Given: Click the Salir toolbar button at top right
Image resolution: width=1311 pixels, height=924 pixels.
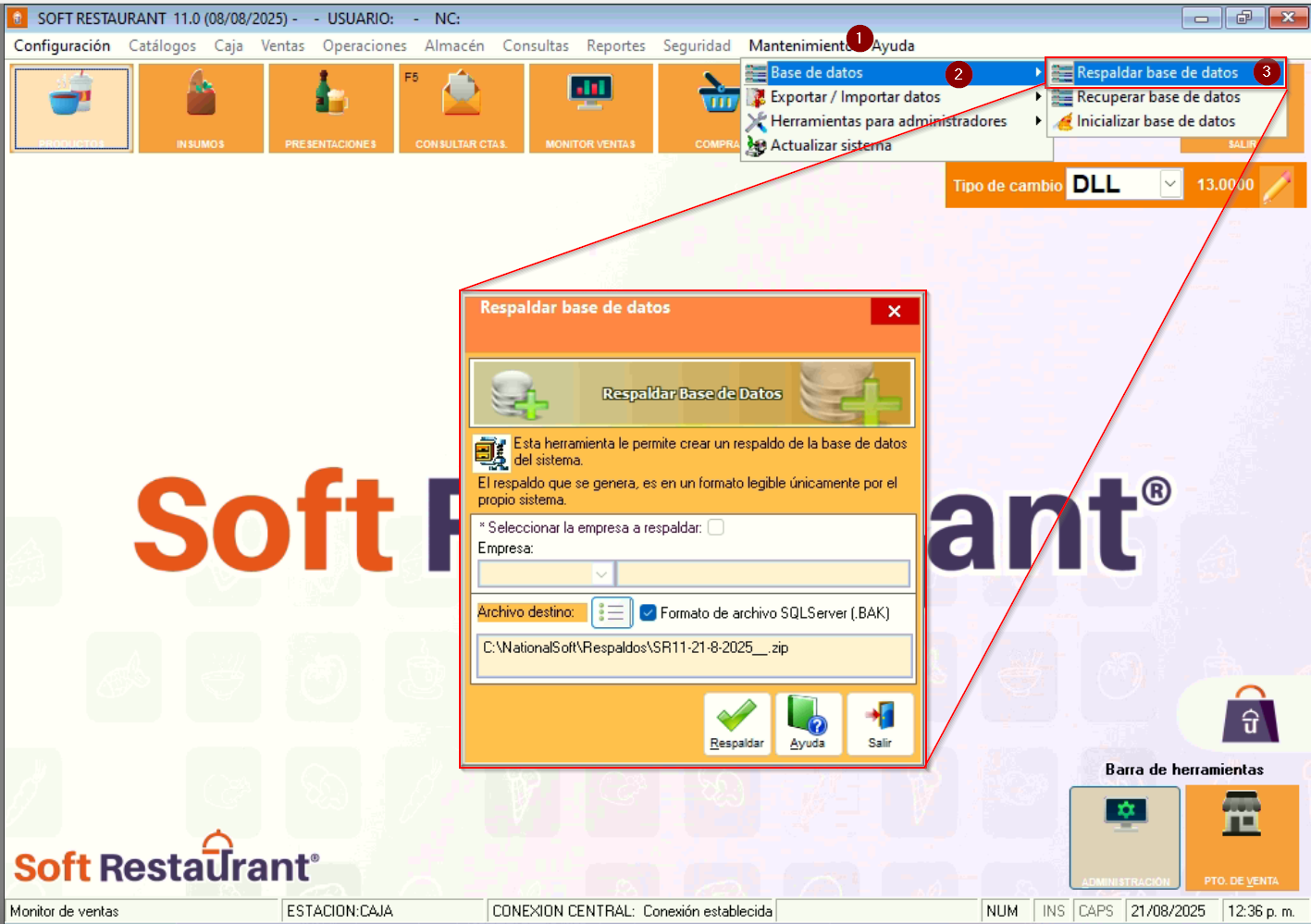Looking at the screenshot, I should click(1242, 144).
